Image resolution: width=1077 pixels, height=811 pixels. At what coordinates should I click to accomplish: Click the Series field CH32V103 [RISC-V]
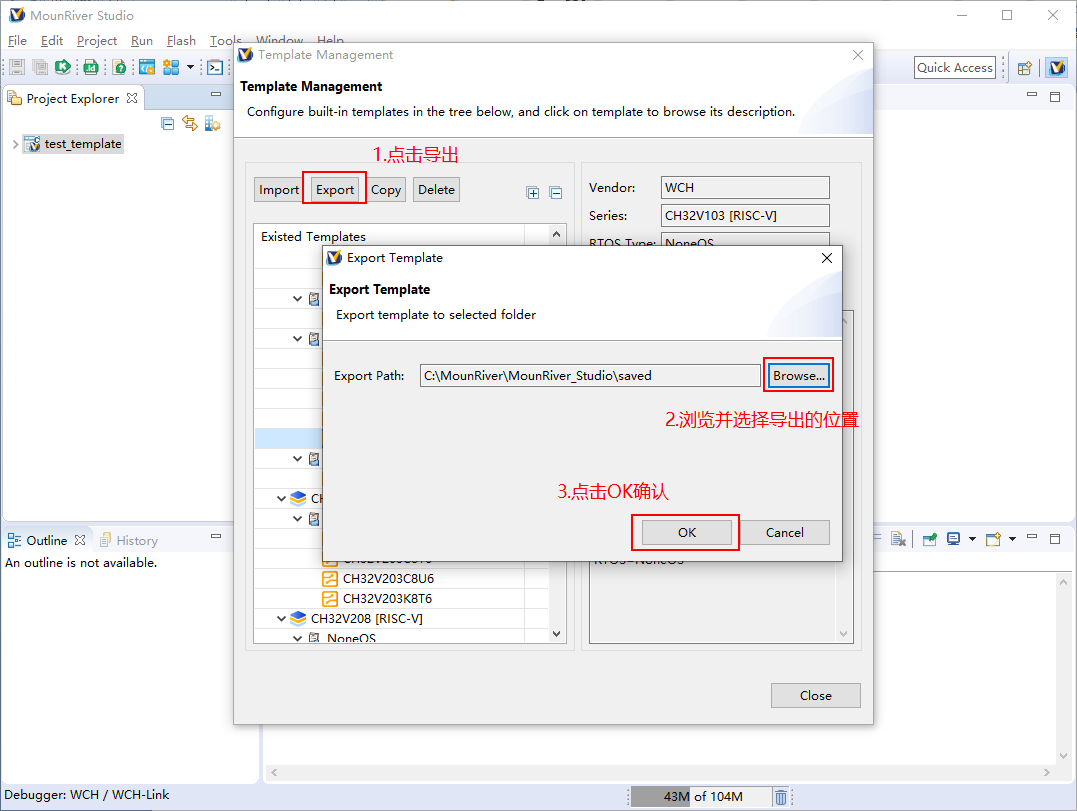coord(745,216)
